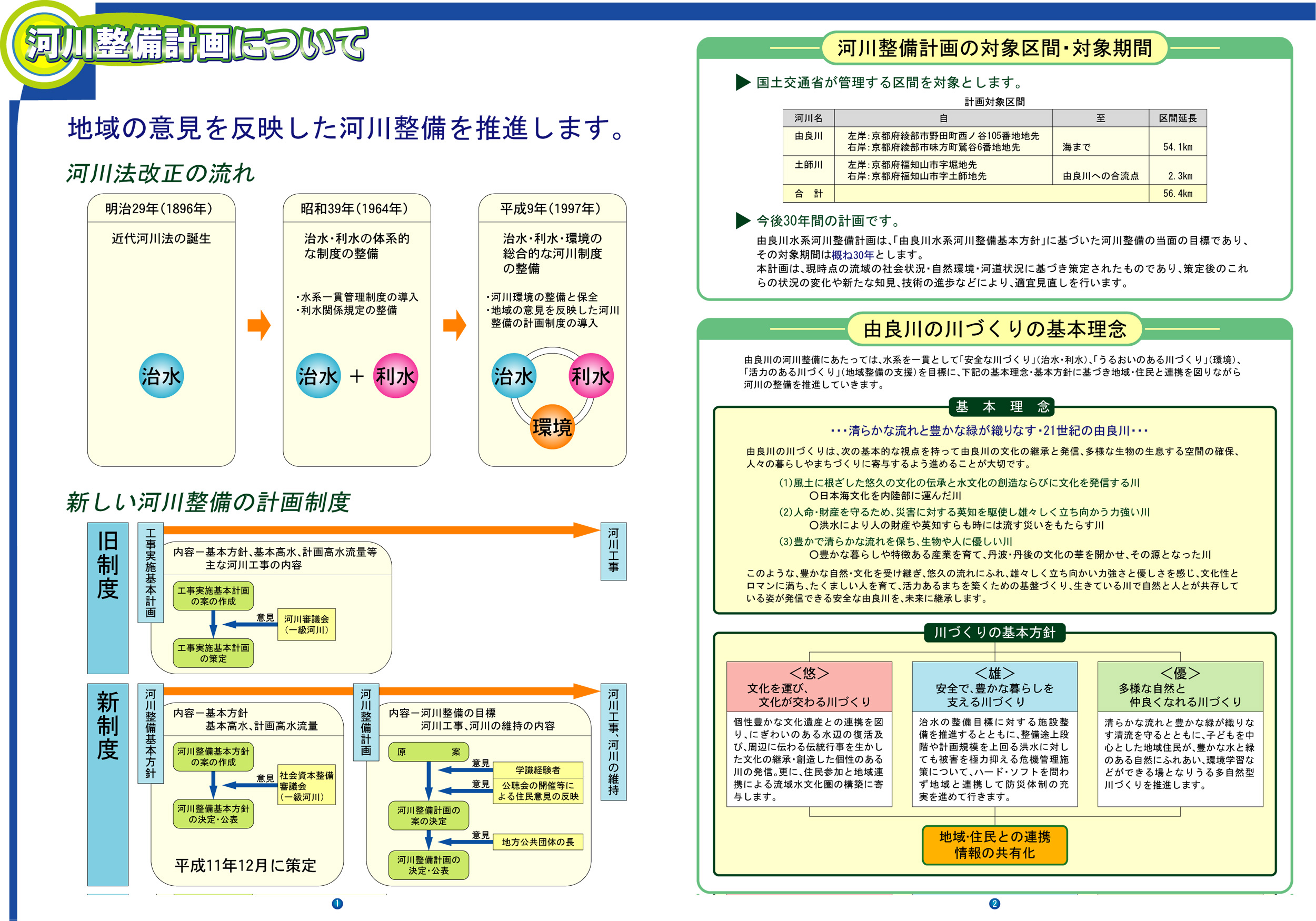Click the 河川審議会 yellow box

306,624
